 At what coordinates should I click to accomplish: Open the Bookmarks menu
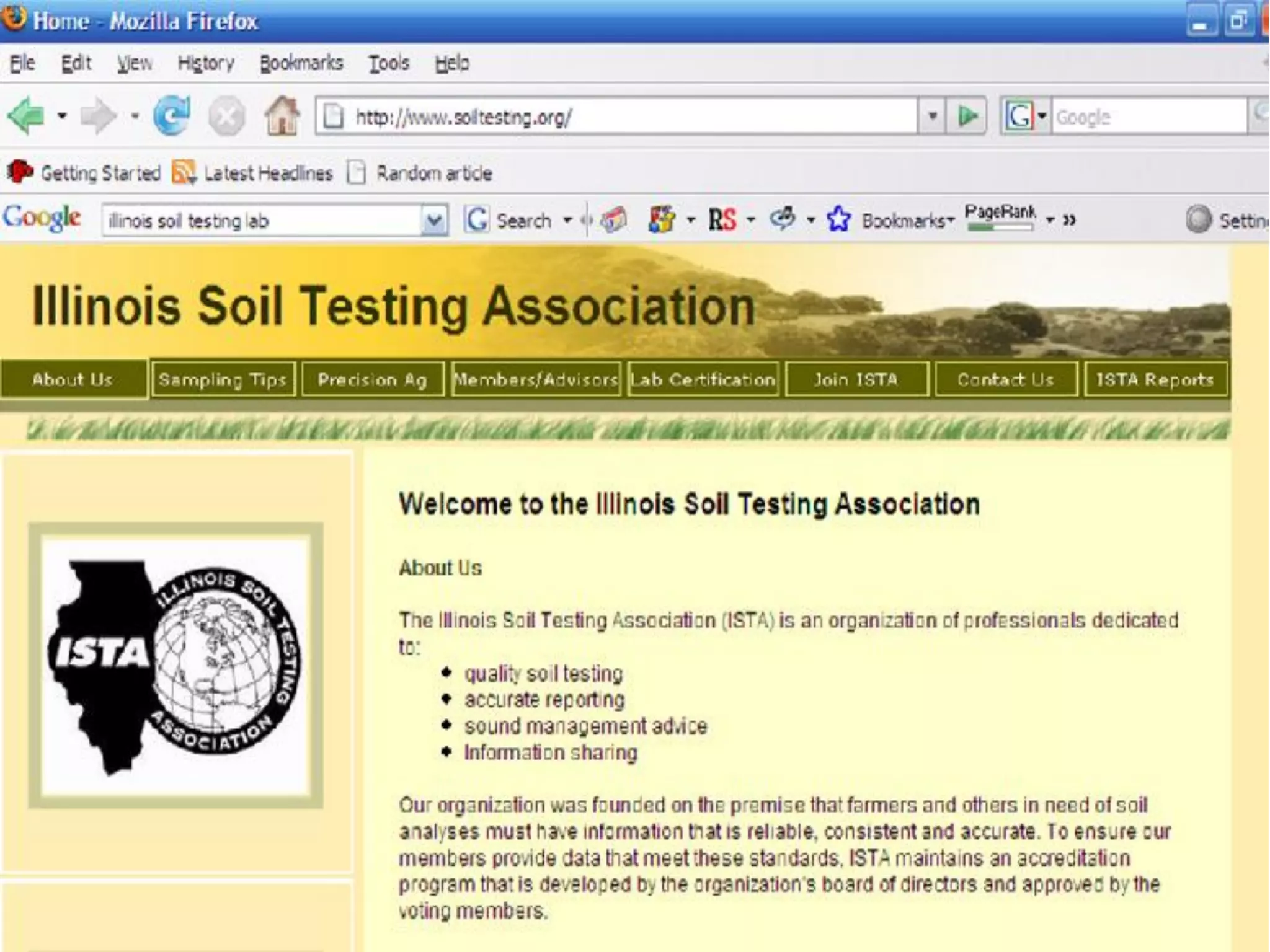301,63
